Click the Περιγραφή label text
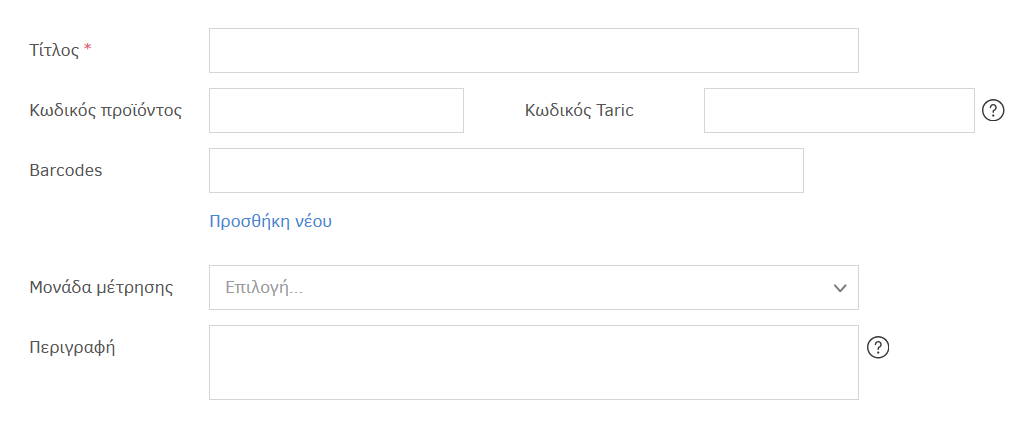1035x441 pixels. pyautogui.click(x=73, y=348)
